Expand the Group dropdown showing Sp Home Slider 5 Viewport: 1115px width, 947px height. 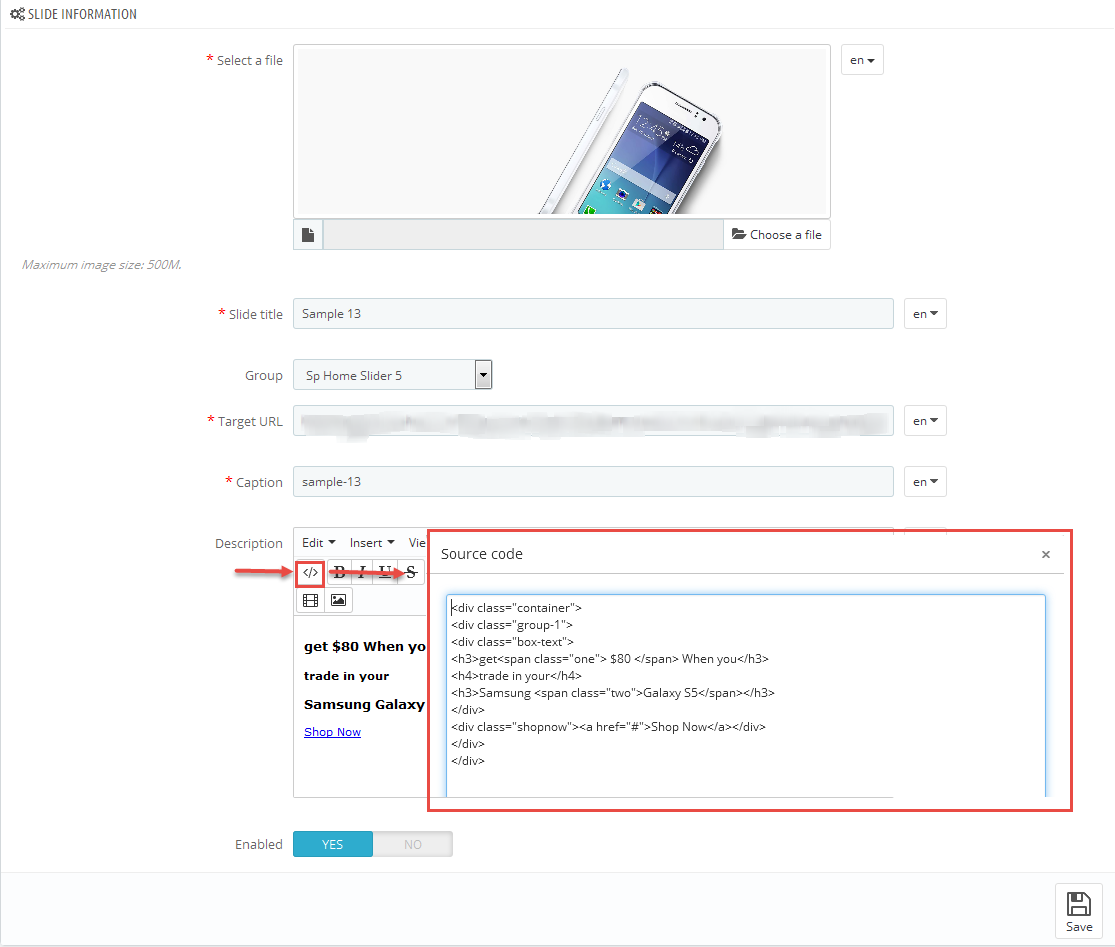tap(393, 375)
